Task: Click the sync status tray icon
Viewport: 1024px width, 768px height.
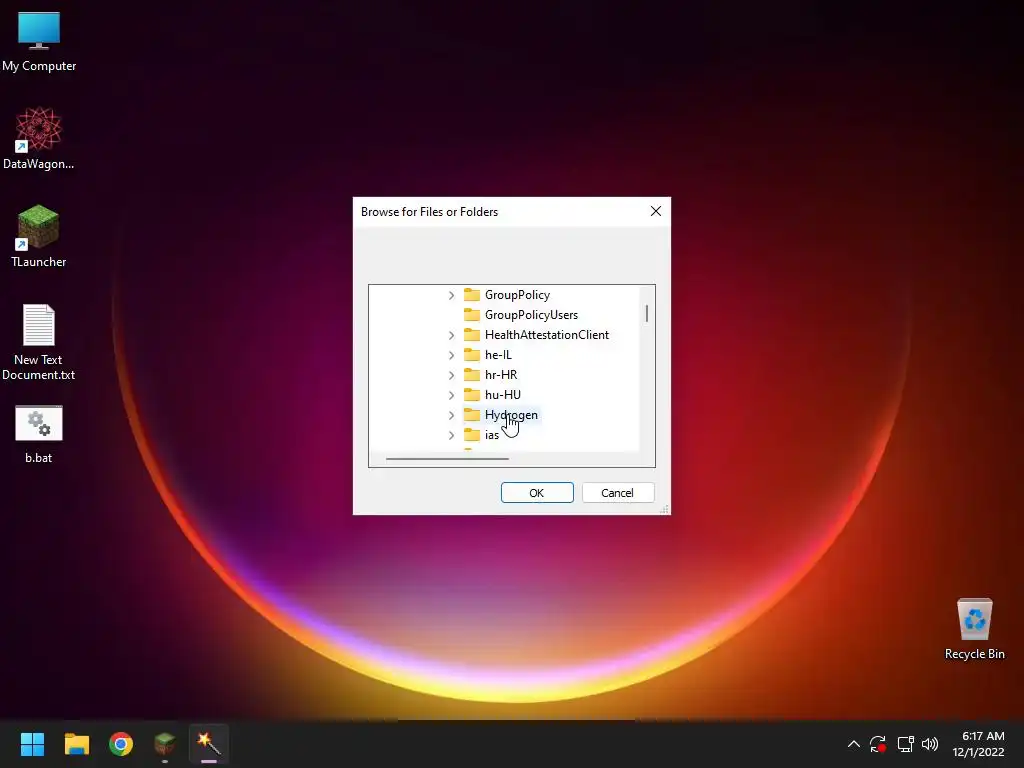Action: tap(878, 744)
